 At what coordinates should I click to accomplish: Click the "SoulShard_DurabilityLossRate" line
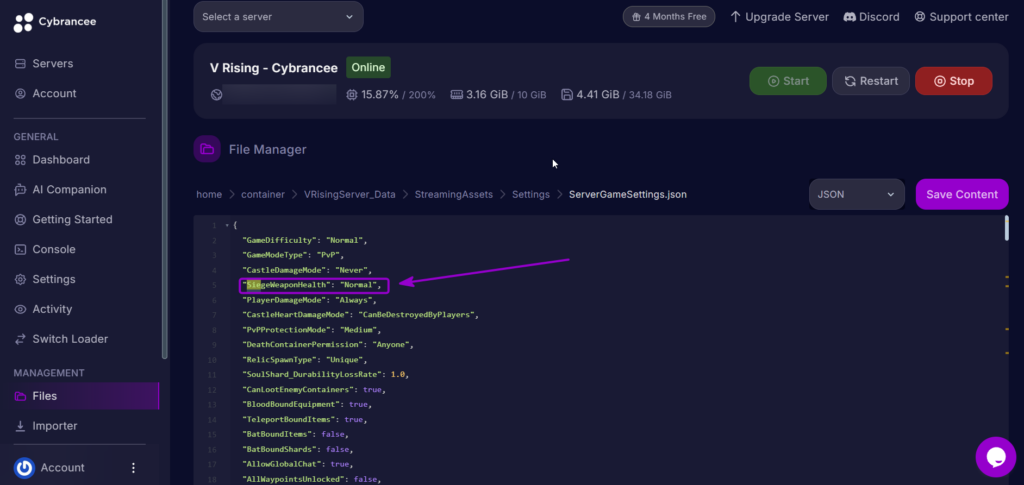[325, 375]
